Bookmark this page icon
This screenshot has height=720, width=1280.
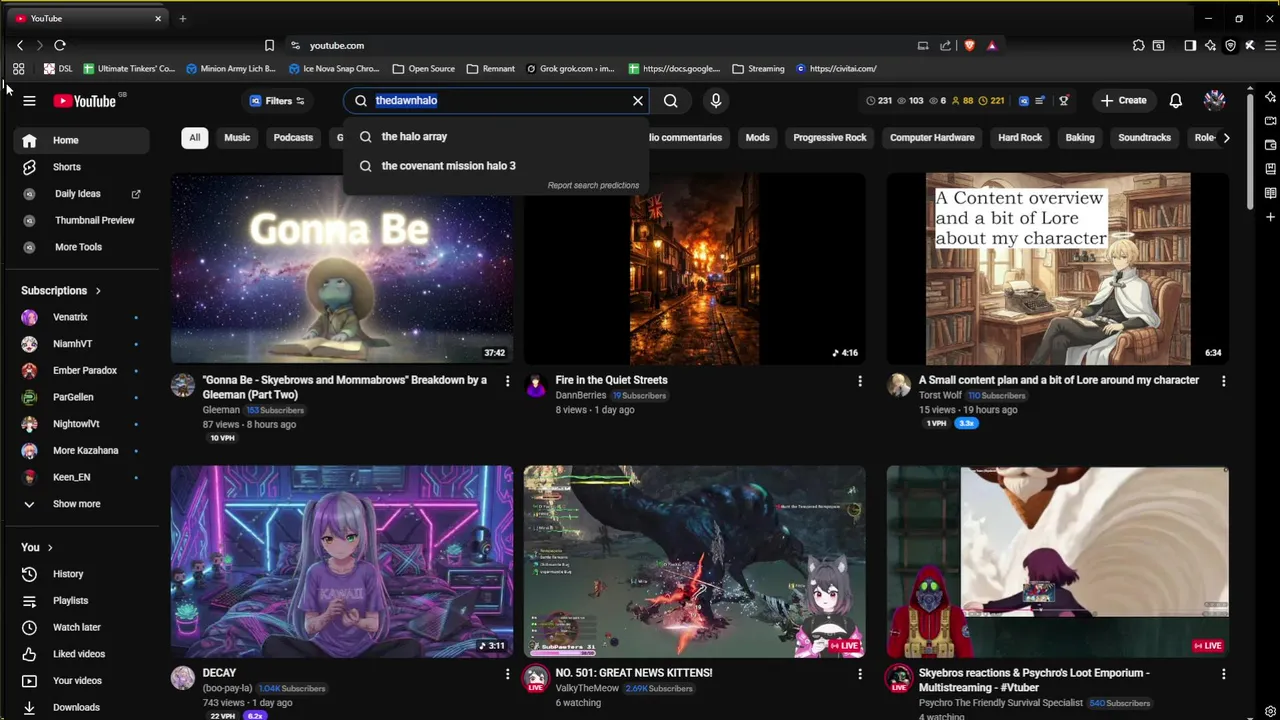[269, 45]
